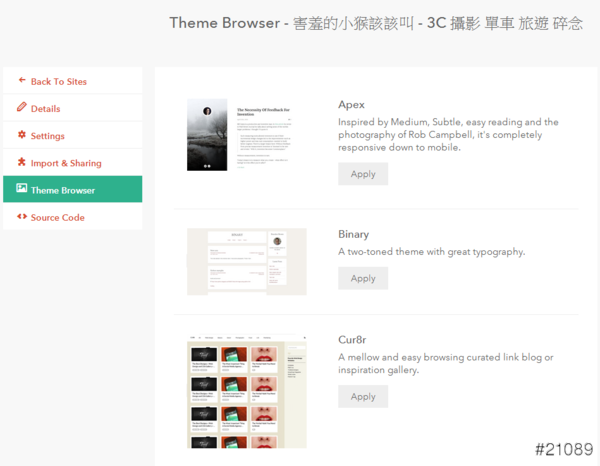
Task: Click the Cur8r theme title
Action: [354, 339]
